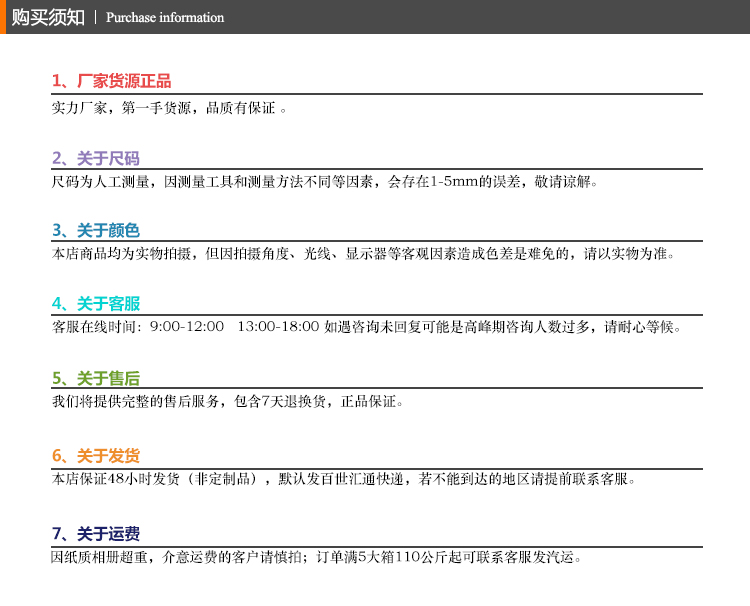This screenshot has height=606, width=750.
Task: Select heading 6、关于发货
Action: tap(96, 455)
